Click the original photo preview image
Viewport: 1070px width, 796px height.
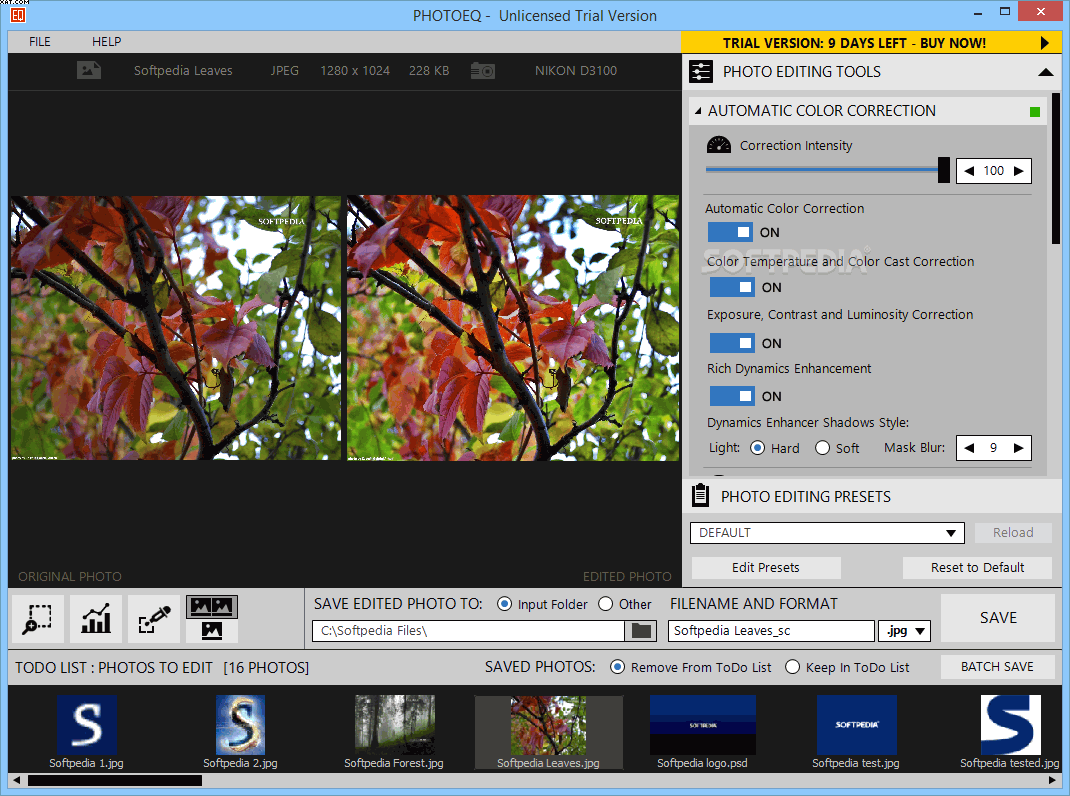click(175, 328)
